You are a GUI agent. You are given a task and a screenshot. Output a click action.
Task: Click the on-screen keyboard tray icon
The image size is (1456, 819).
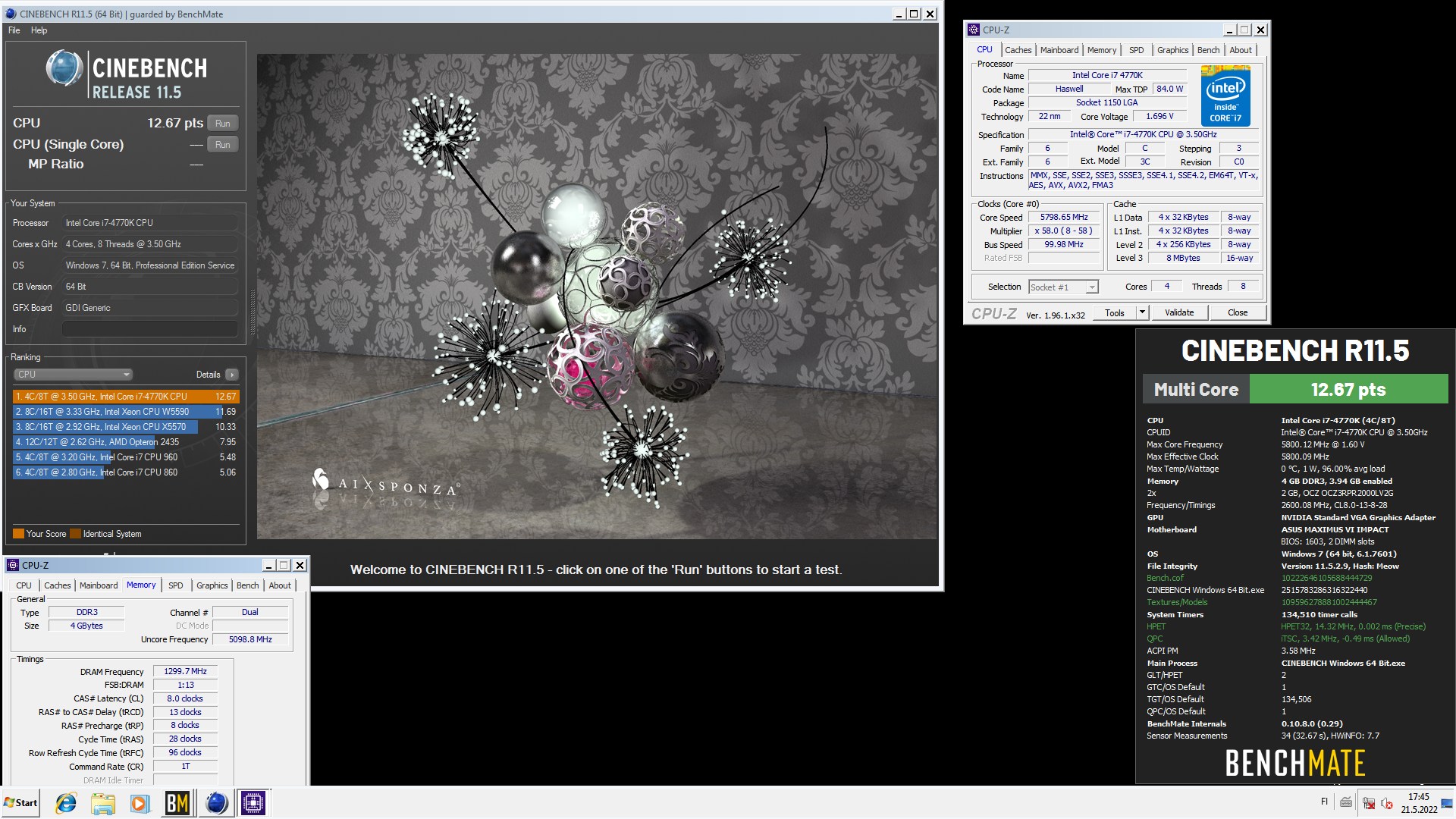coord(1346,802)
